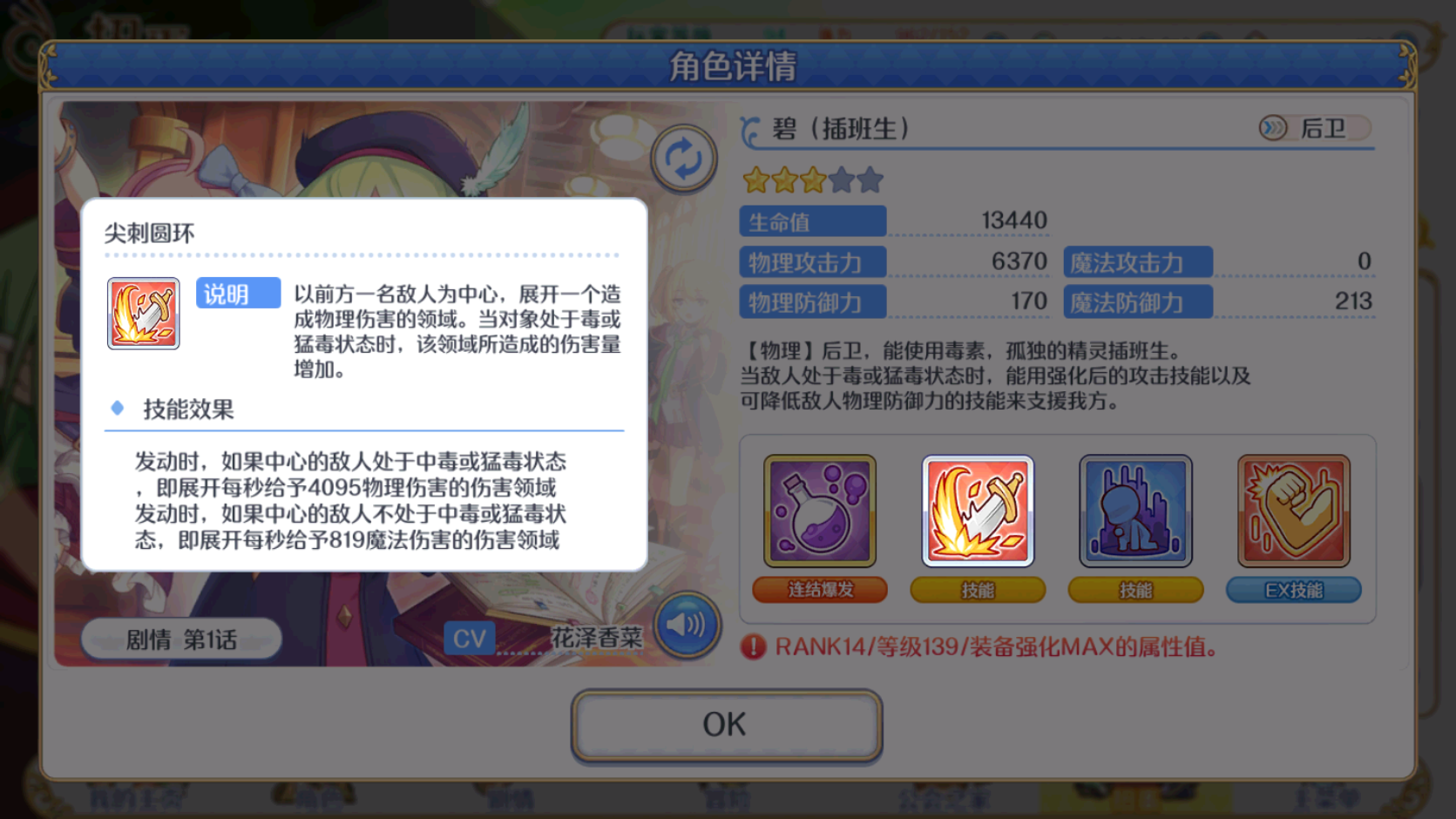
Task: Click the star rarity row
Action: [813, 180]
